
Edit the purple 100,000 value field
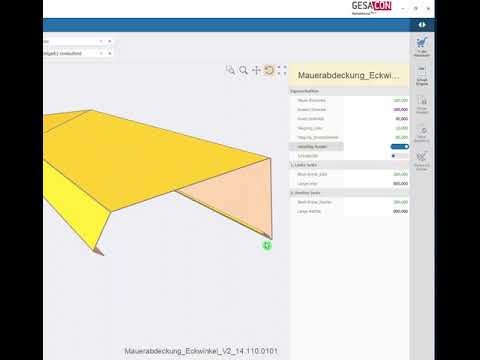[x=376, y=109]
